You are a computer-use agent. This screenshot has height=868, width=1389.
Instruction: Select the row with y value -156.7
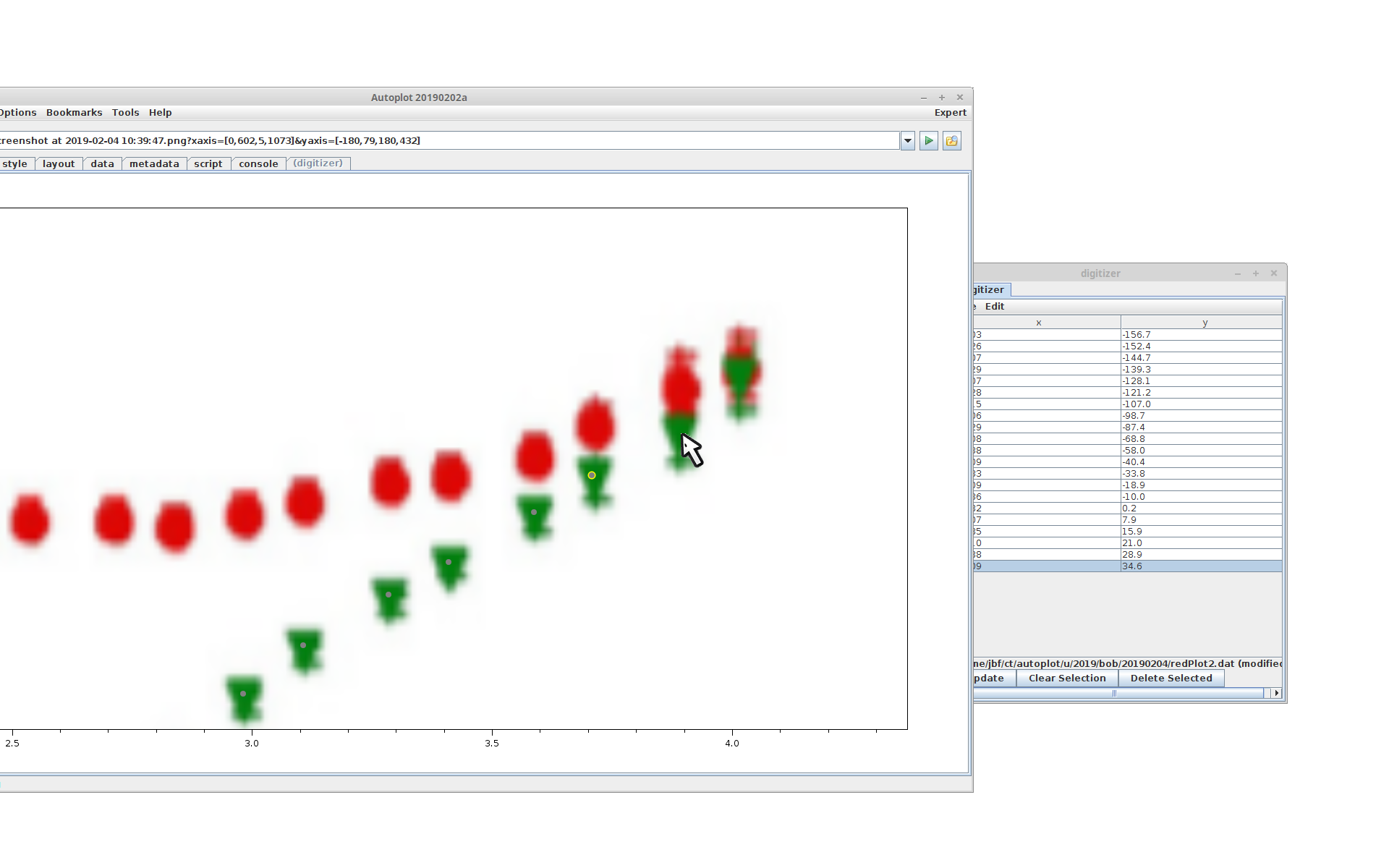coord(1128,335)
